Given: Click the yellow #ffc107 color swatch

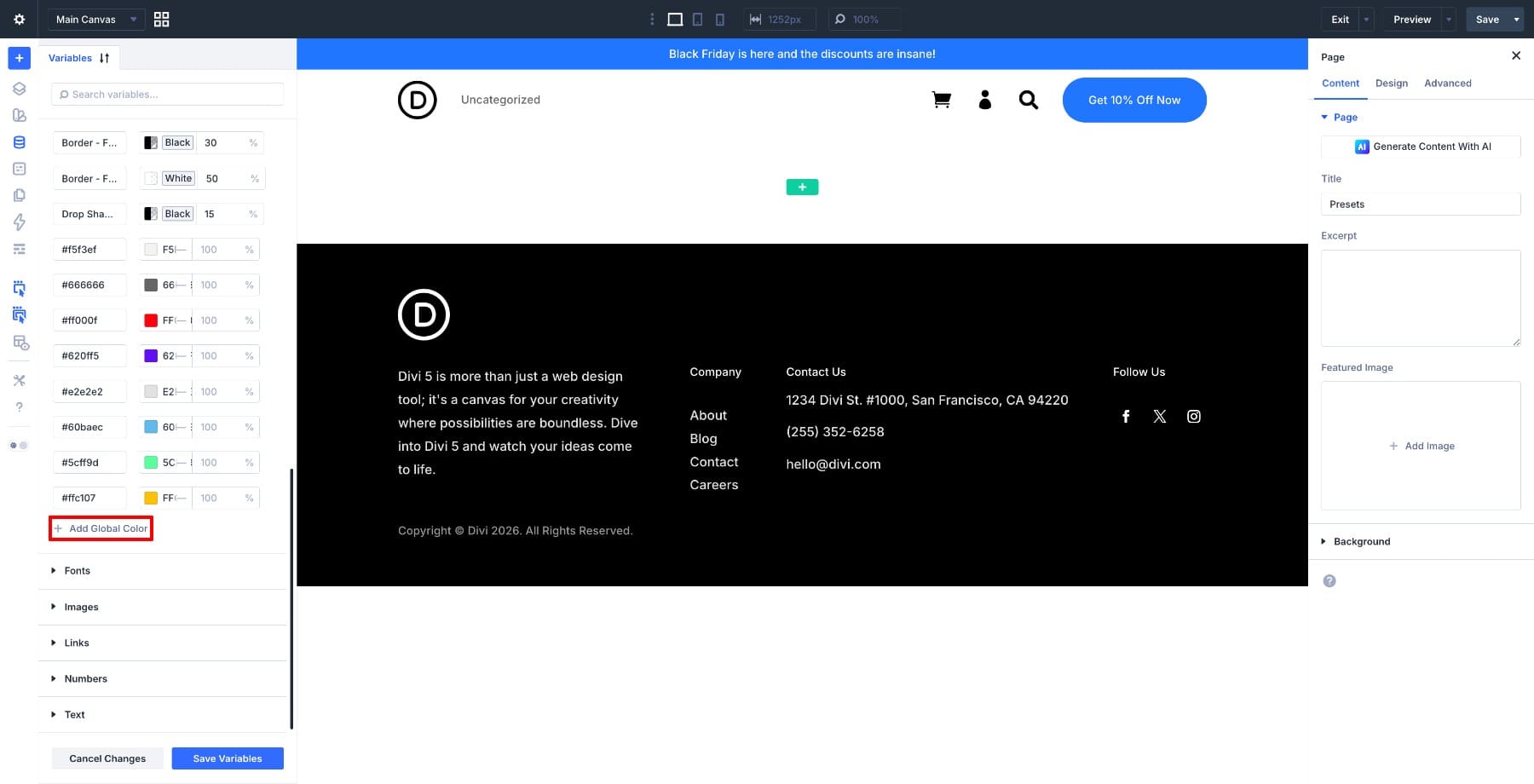Looking at the screenshot, I should pos(151,499).
